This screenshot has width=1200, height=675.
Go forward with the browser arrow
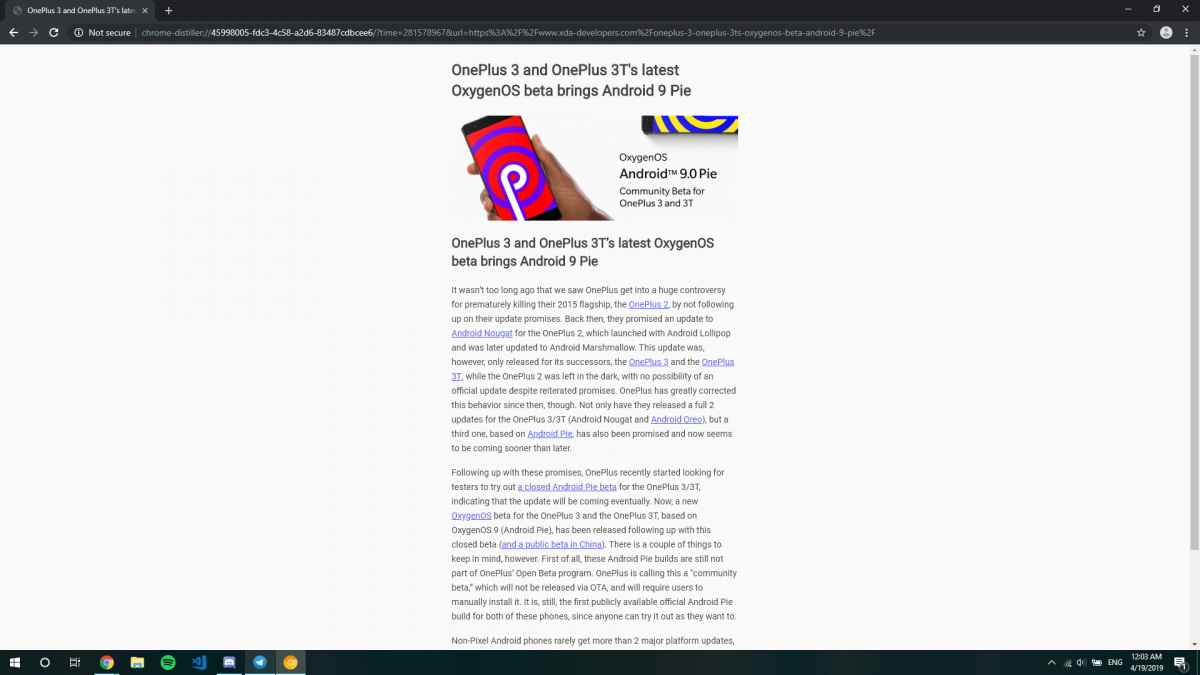click(33, 32)
